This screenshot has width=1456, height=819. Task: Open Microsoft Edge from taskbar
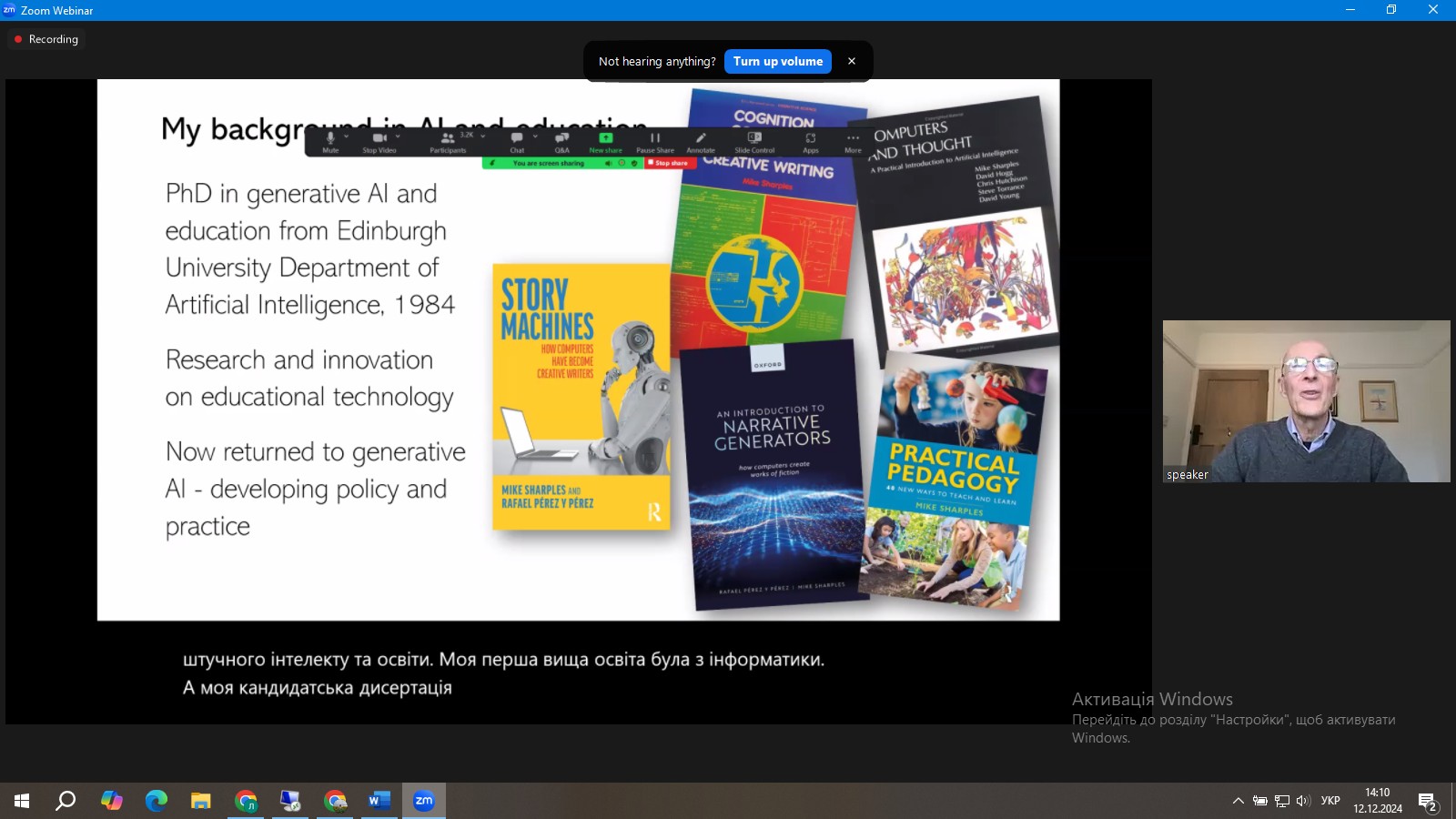[157, 801]
